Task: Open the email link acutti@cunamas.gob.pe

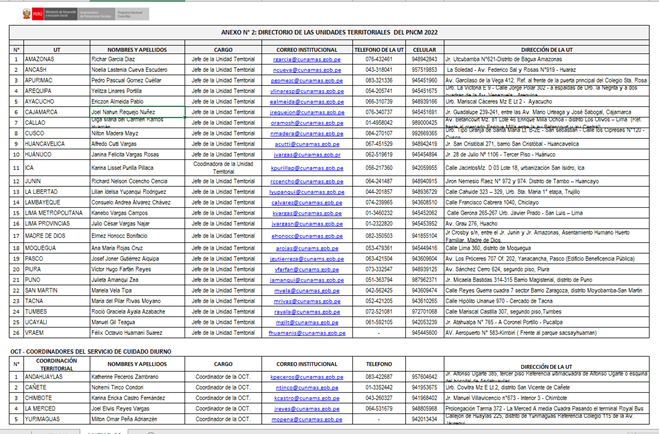Action: coord(307,144)
